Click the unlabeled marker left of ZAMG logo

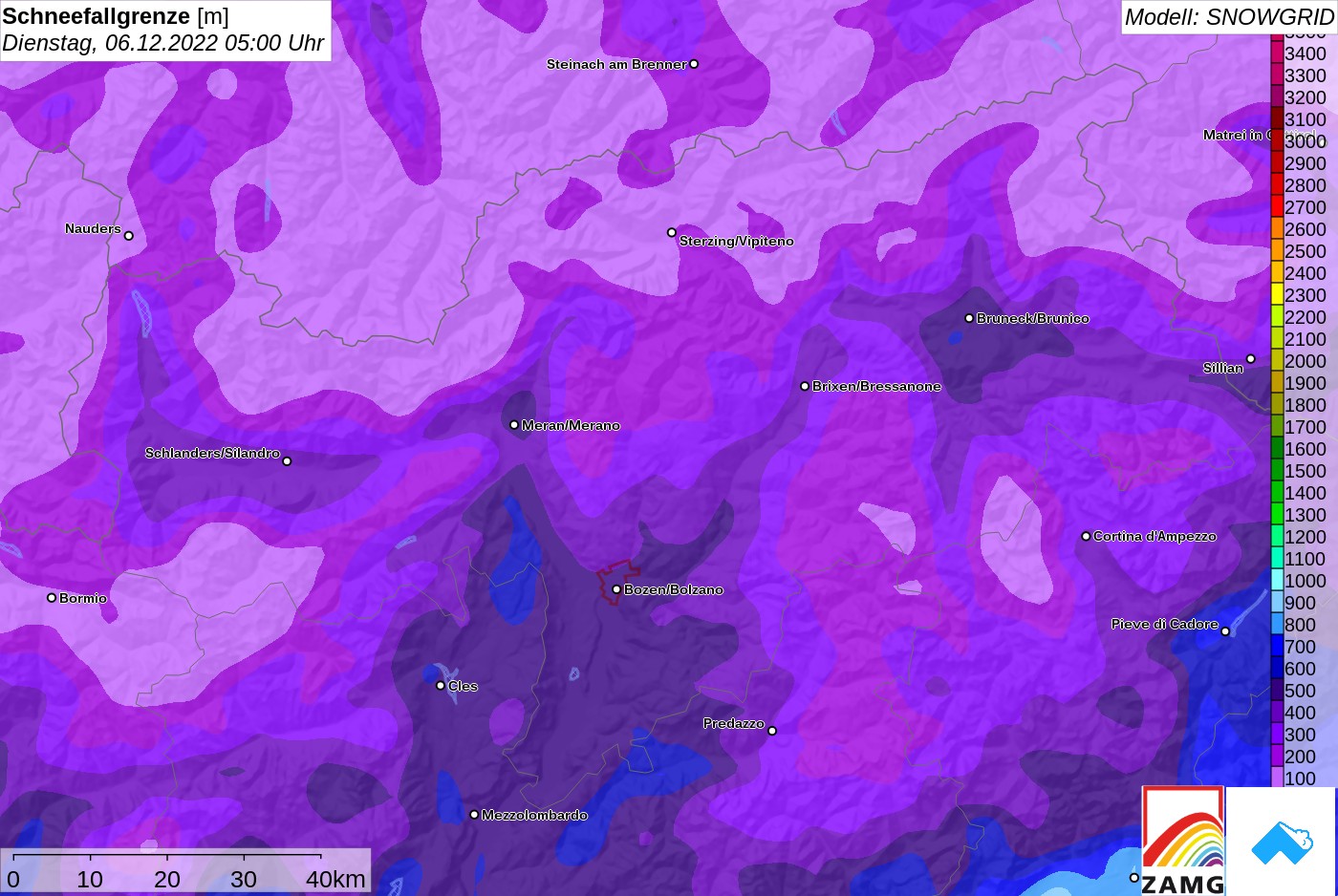click(1134, 877)
